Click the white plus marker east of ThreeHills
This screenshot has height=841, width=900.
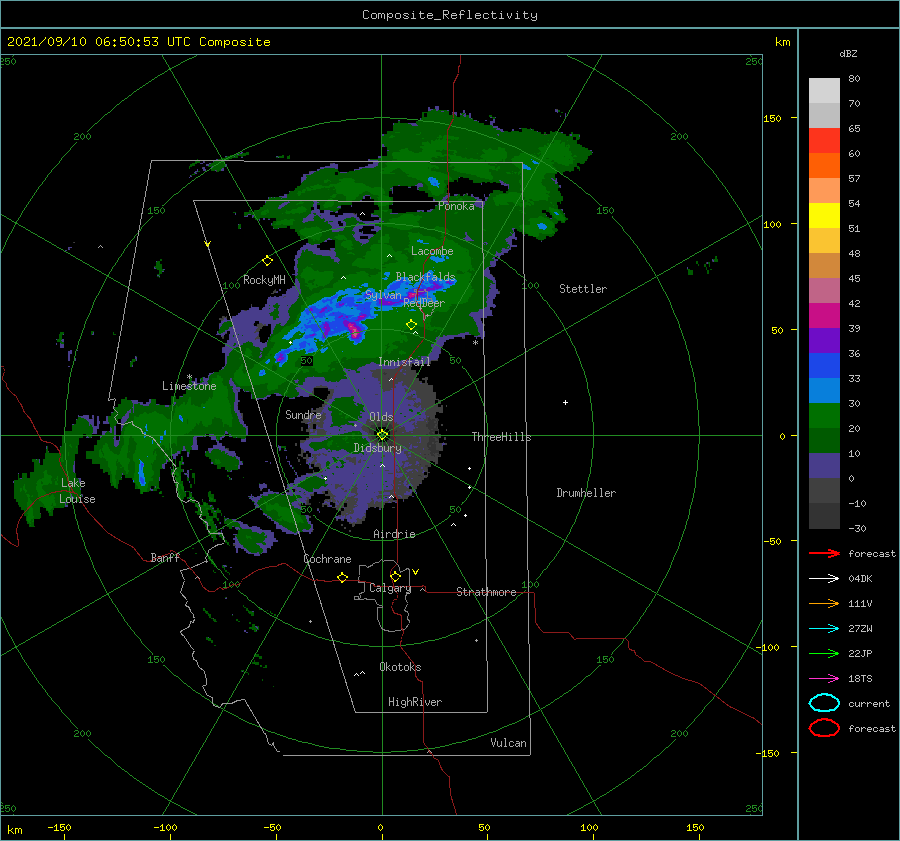565,402
